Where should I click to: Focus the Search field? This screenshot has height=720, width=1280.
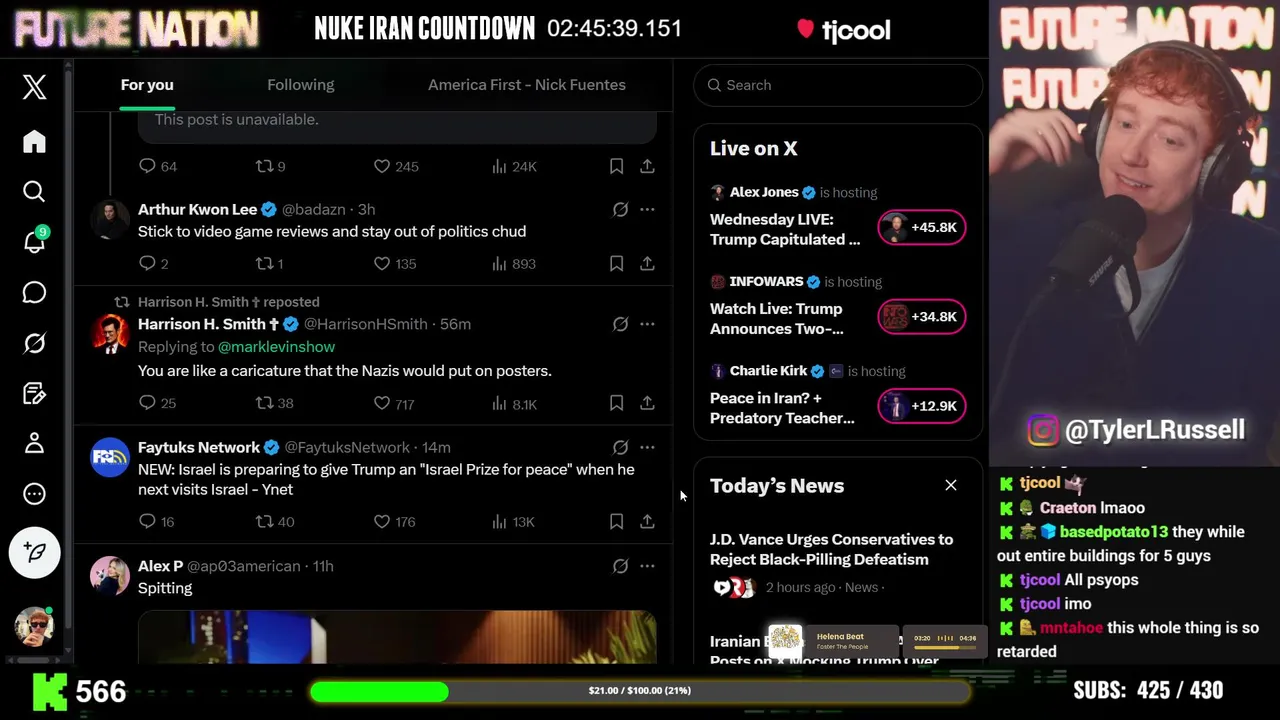point(838,85)
